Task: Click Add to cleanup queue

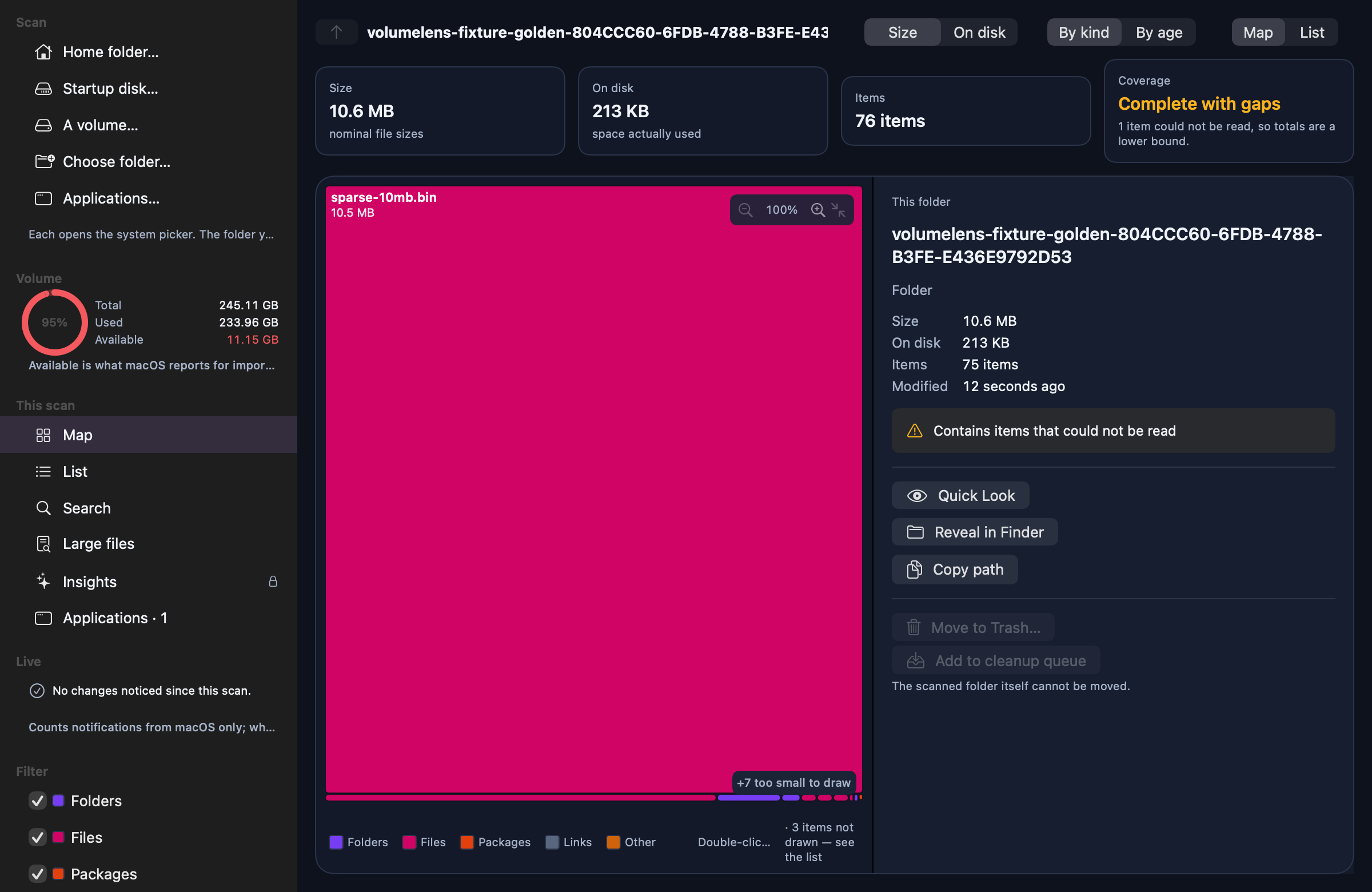Action: pos(996,661)
